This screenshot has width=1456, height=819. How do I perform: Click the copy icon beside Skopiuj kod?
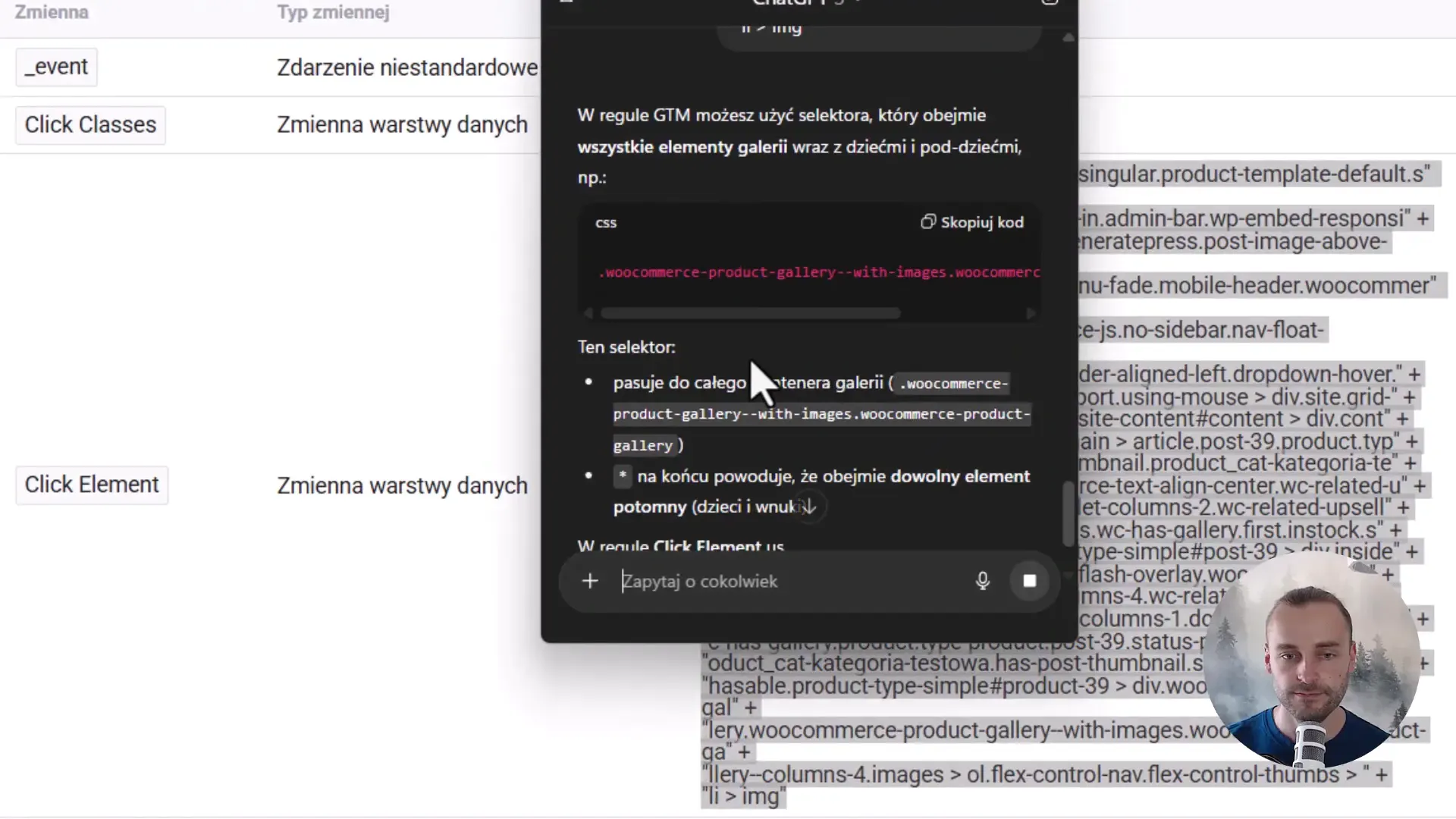point(928,221)
